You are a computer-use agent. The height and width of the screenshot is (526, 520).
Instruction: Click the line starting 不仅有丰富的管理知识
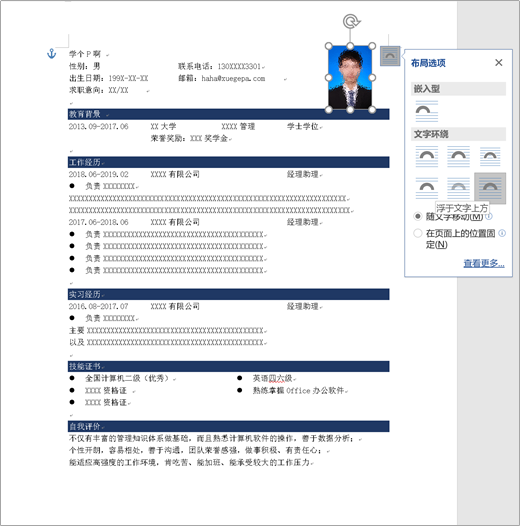pyautogui.click(x=211, y=438)
